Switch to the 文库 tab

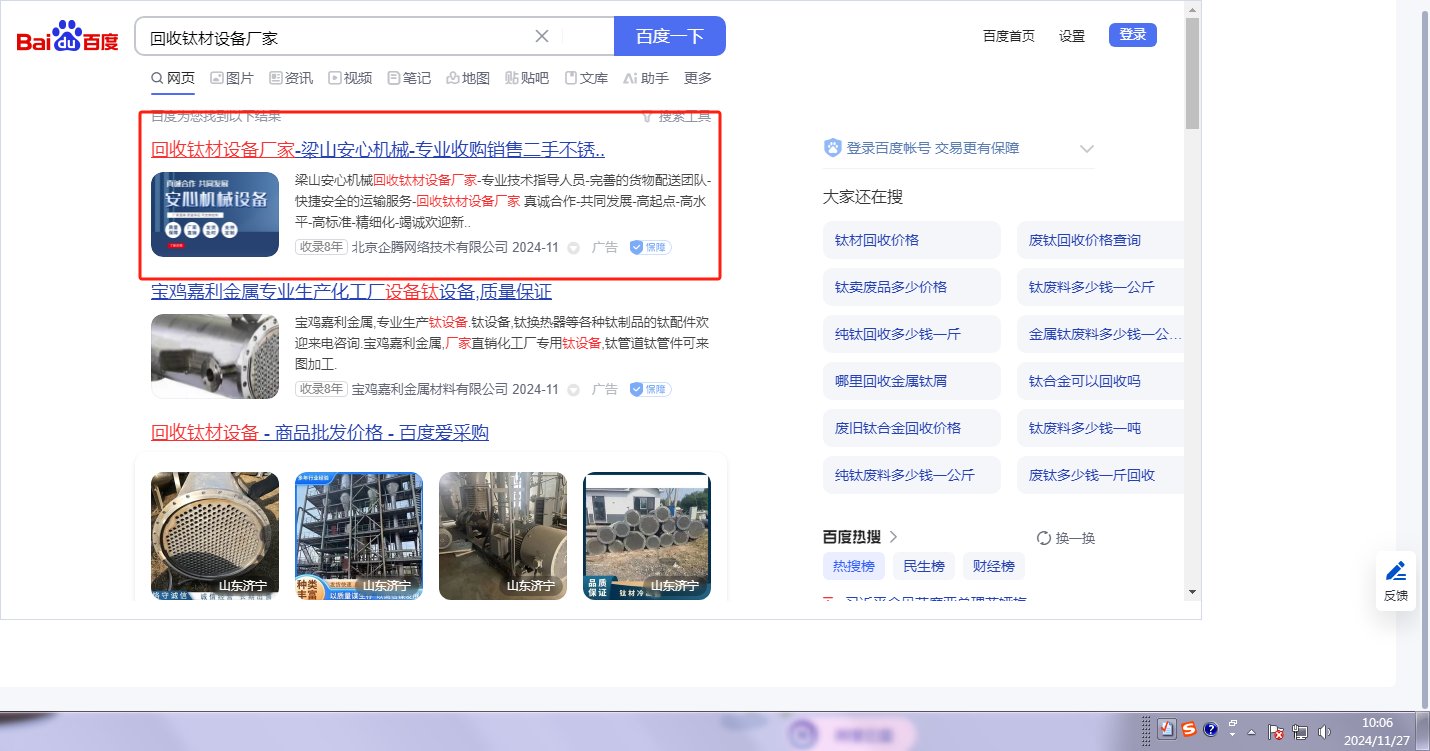(x=586, y=78)
